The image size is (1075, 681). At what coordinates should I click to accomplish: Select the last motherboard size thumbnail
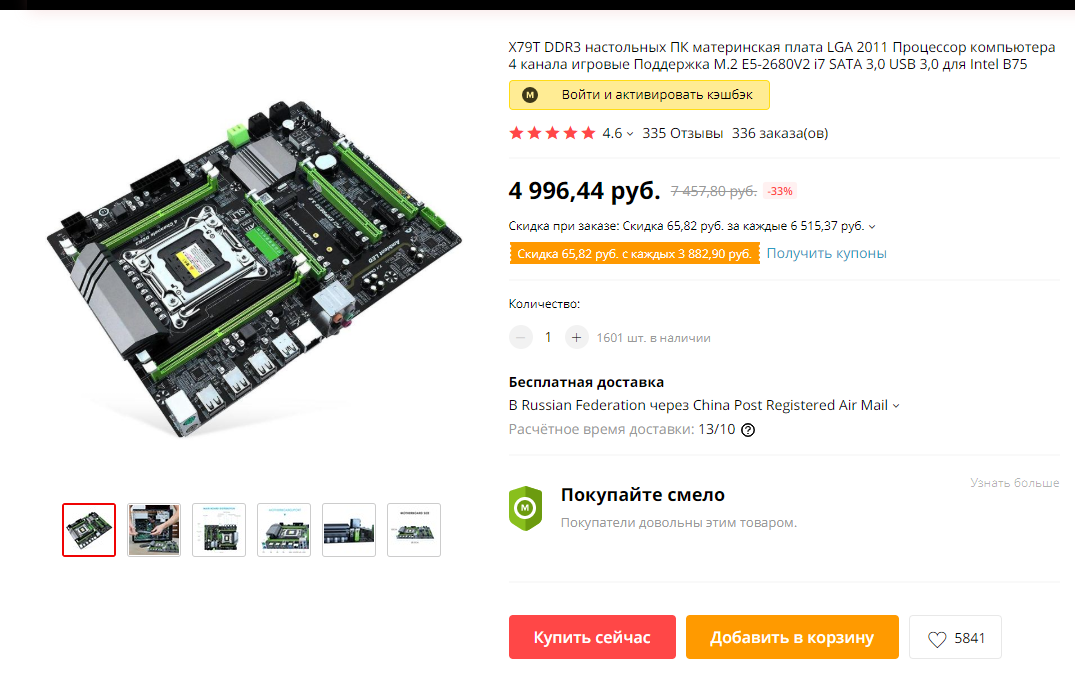tap(413, 529)
